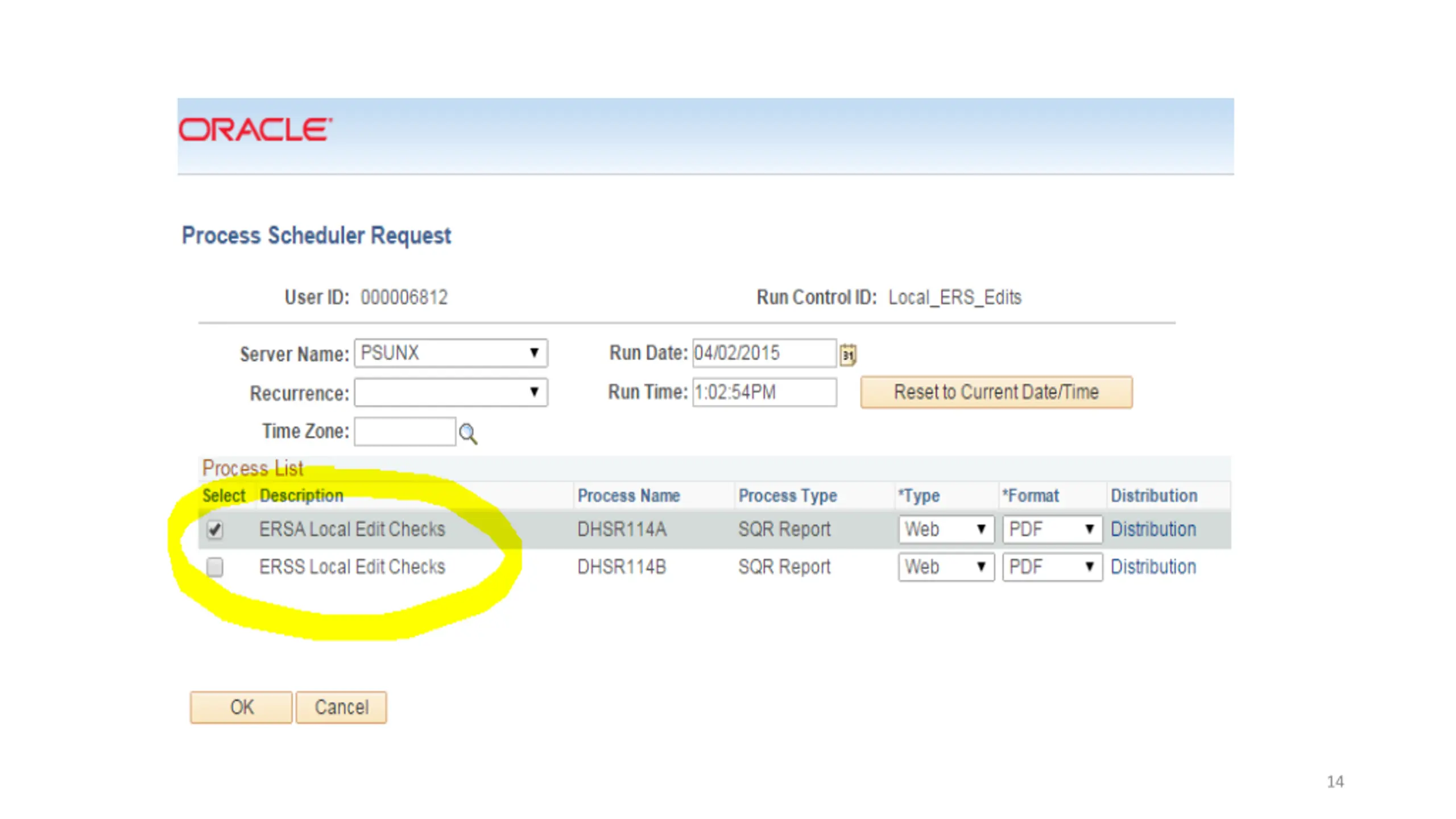Open the Run Date calendar picker icon

click(x=847, y=354)
